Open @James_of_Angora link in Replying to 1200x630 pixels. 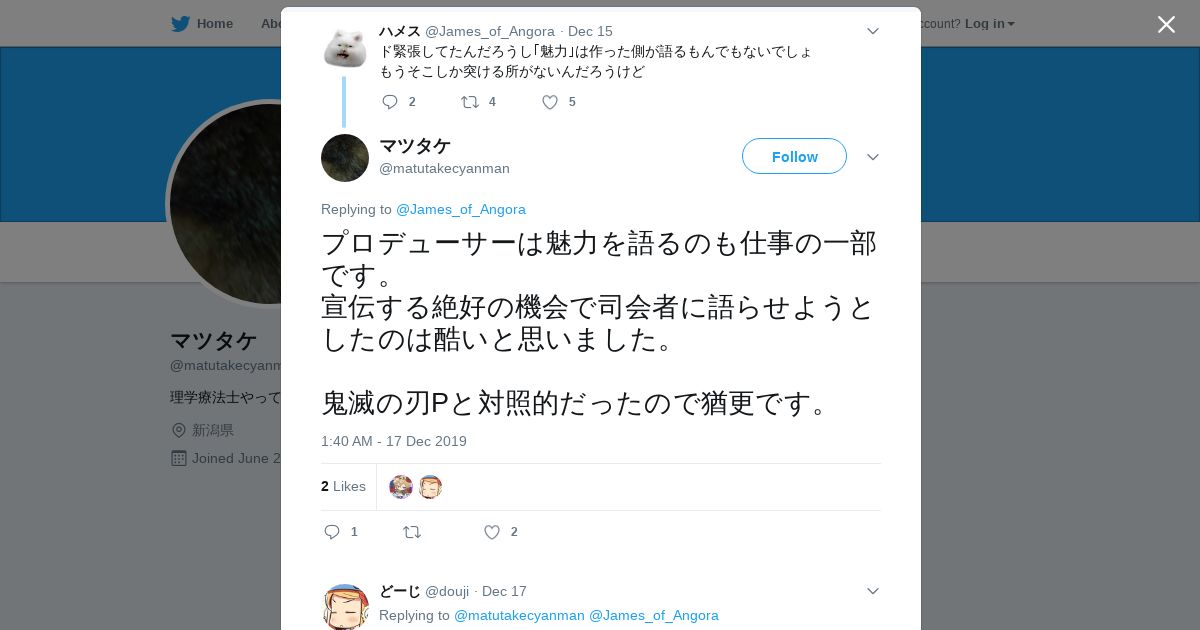[461, 209]
